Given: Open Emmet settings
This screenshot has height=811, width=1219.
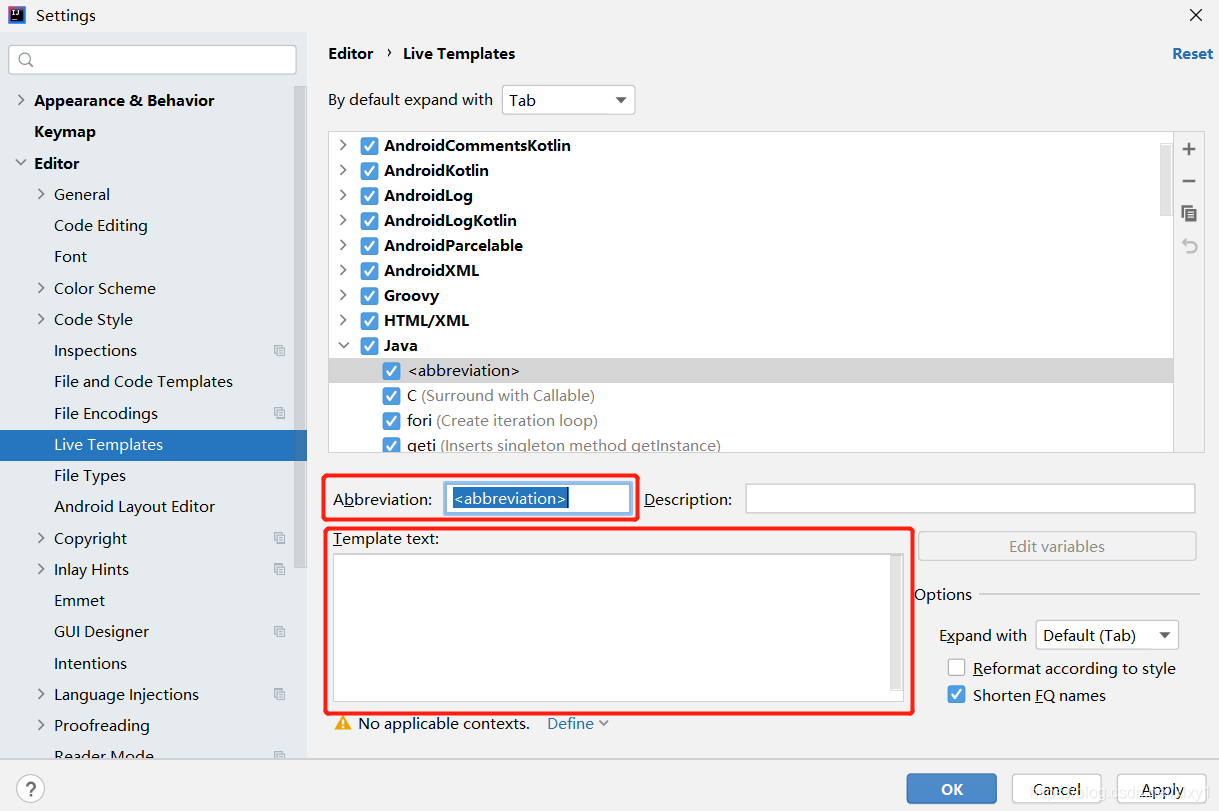Looking at the screenshot, I should point(79,600).
